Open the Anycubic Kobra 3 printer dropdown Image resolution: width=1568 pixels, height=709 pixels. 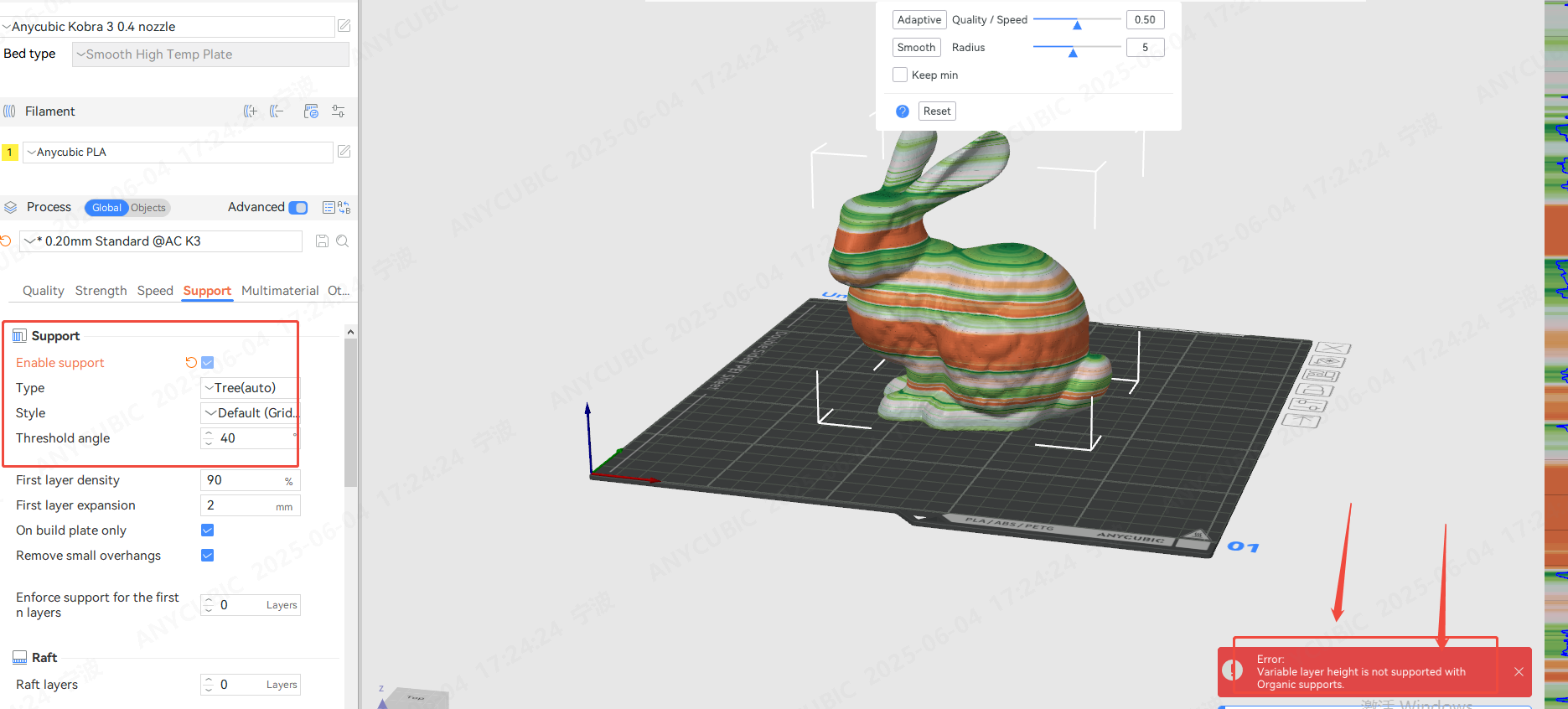168,27
